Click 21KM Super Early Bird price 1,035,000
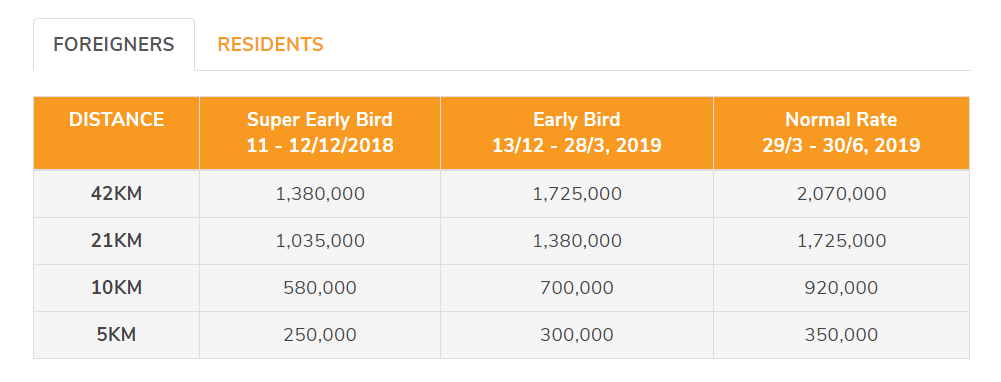This screenshot has height=382, width=1001. [320, 241]
